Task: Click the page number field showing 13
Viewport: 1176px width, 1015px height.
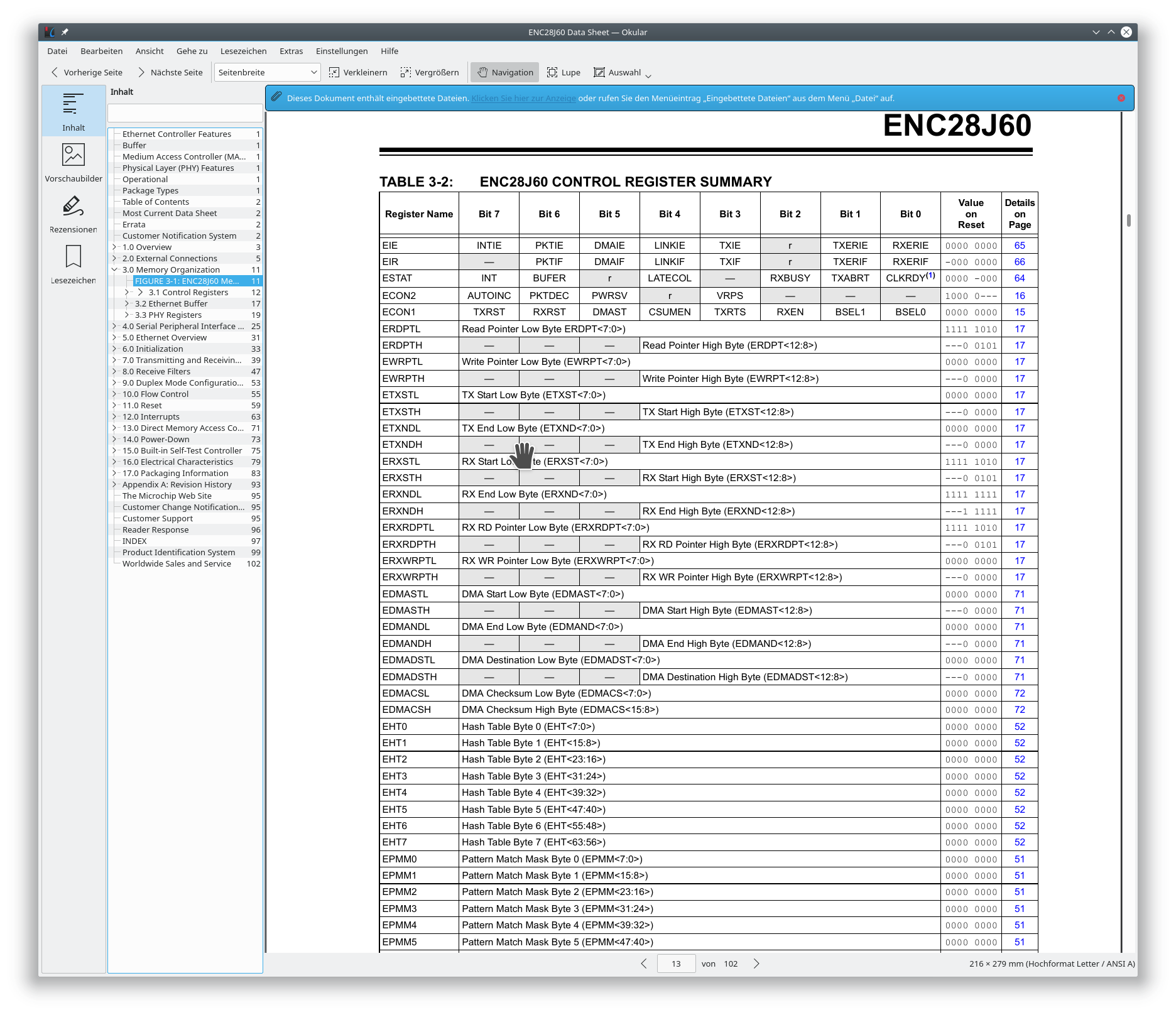Action: [676, 963]
